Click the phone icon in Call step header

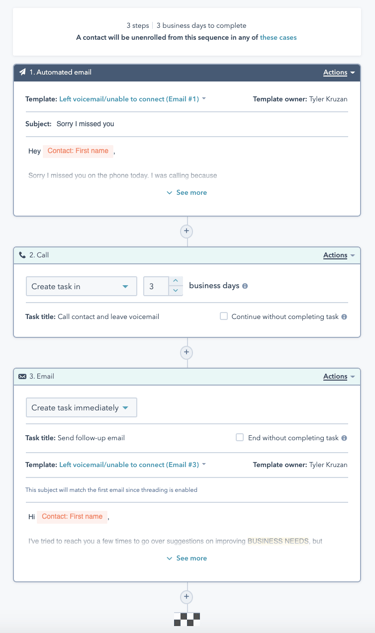tap(22, 255)
